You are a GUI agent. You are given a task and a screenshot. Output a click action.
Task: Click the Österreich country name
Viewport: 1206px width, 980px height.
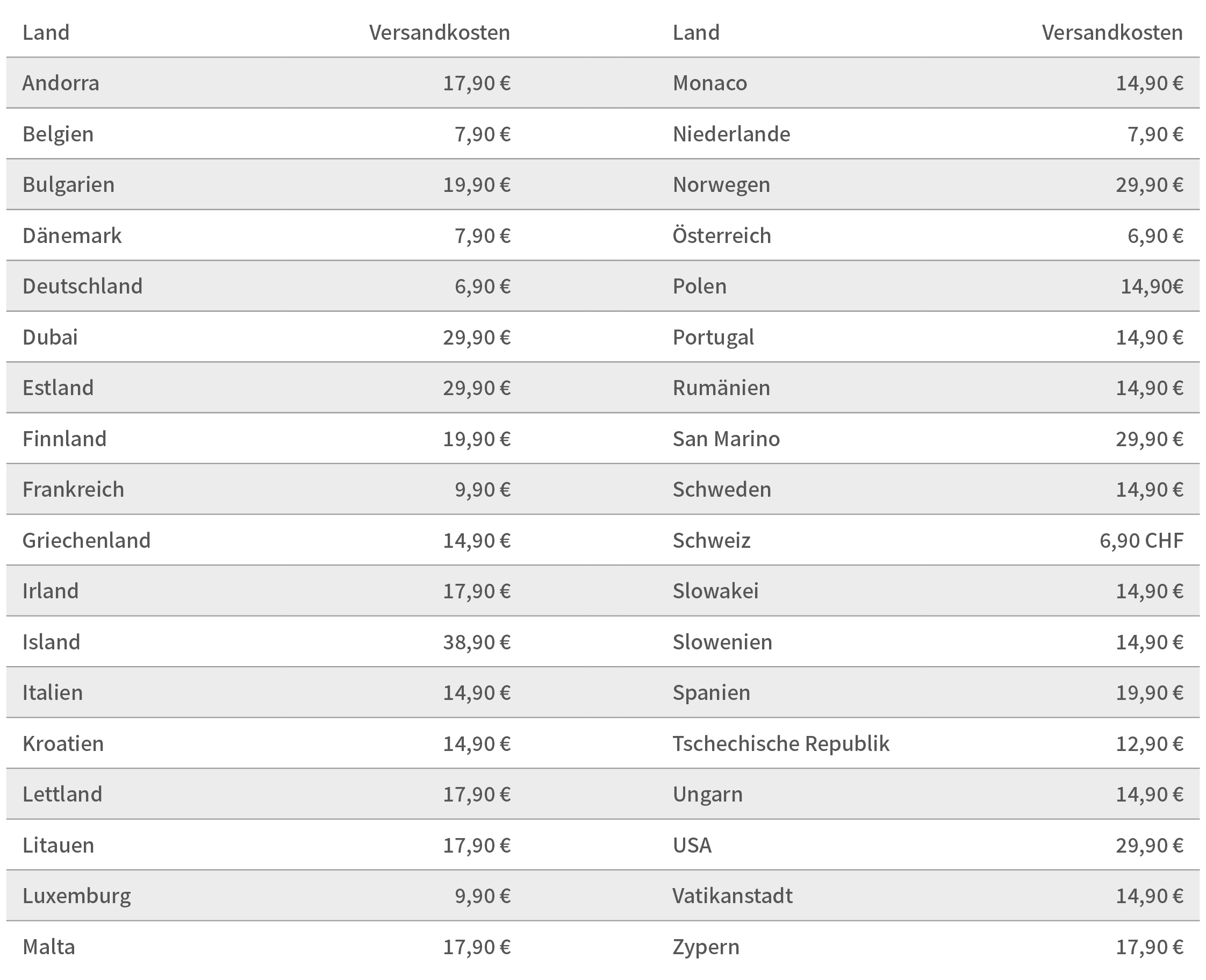tap(722, 235)
